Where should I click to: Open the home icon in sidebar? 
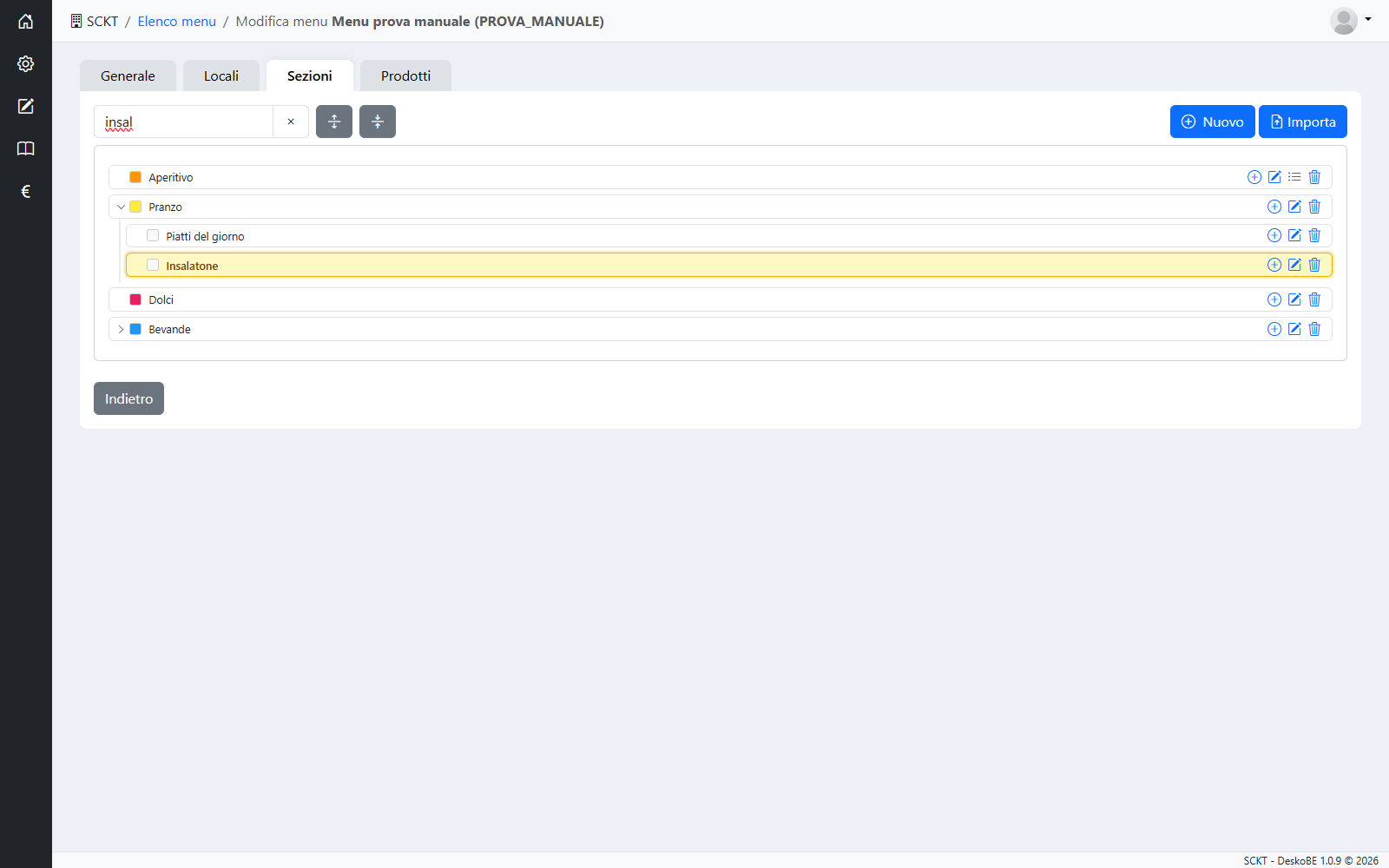coord(26,21)
